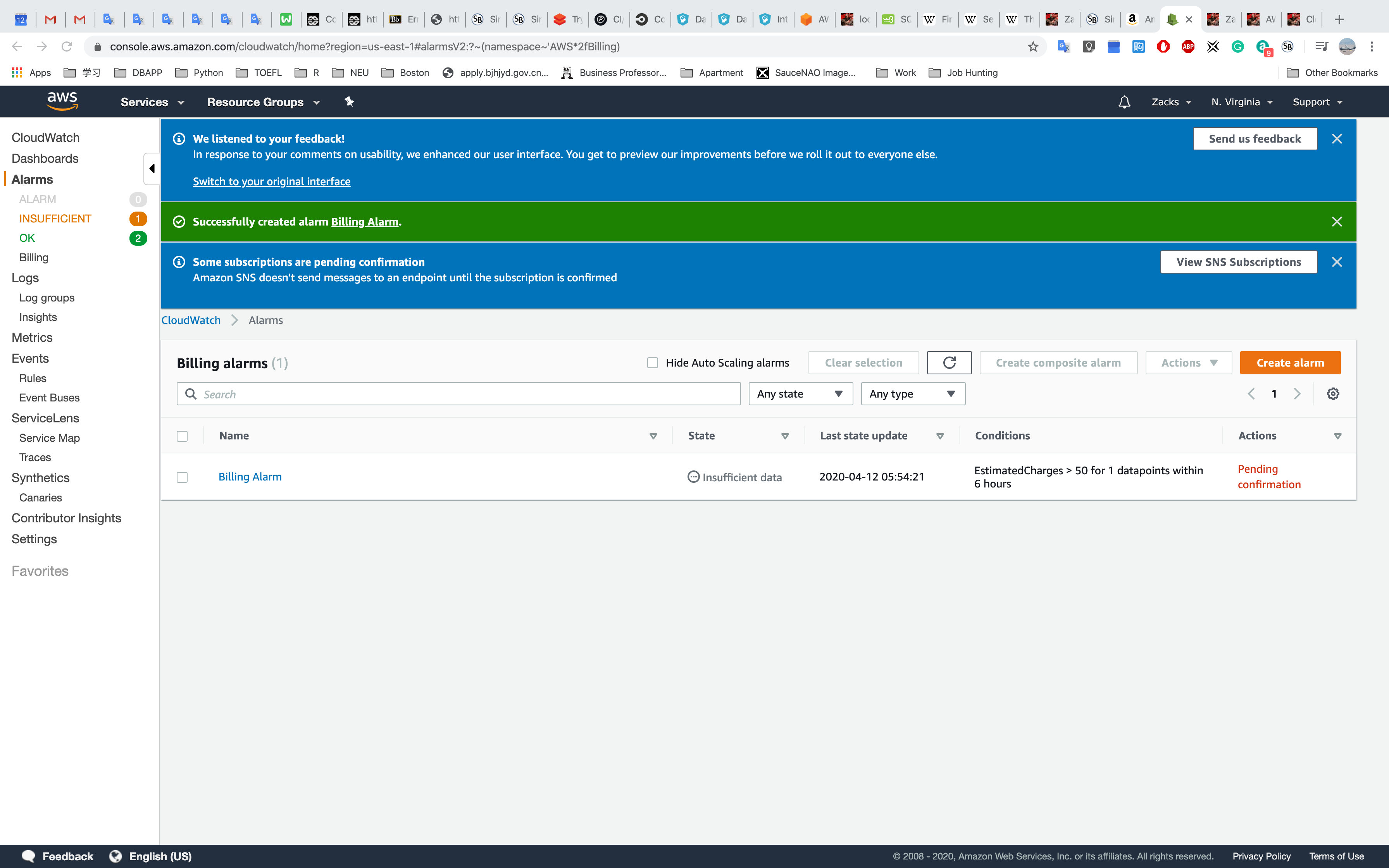This screenshot has height=868, width=1389.
Task: Toggle the select-all alarms checkbox
Action: (x=182, y=436)
